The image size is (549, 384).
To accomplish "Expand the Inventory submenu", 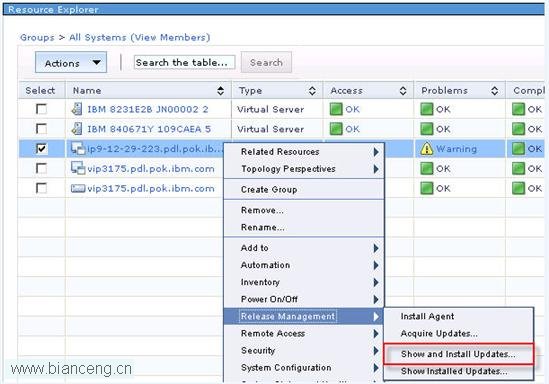I will click(304, 282).
